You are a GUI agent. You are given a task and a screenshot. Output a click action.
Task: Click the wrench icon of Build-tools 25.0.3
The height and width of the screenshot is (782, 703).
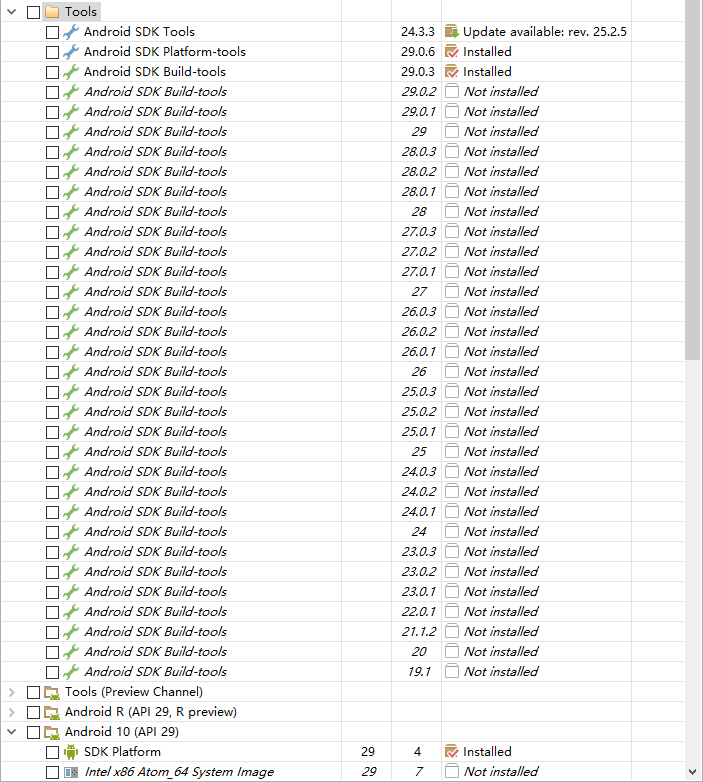71,392
